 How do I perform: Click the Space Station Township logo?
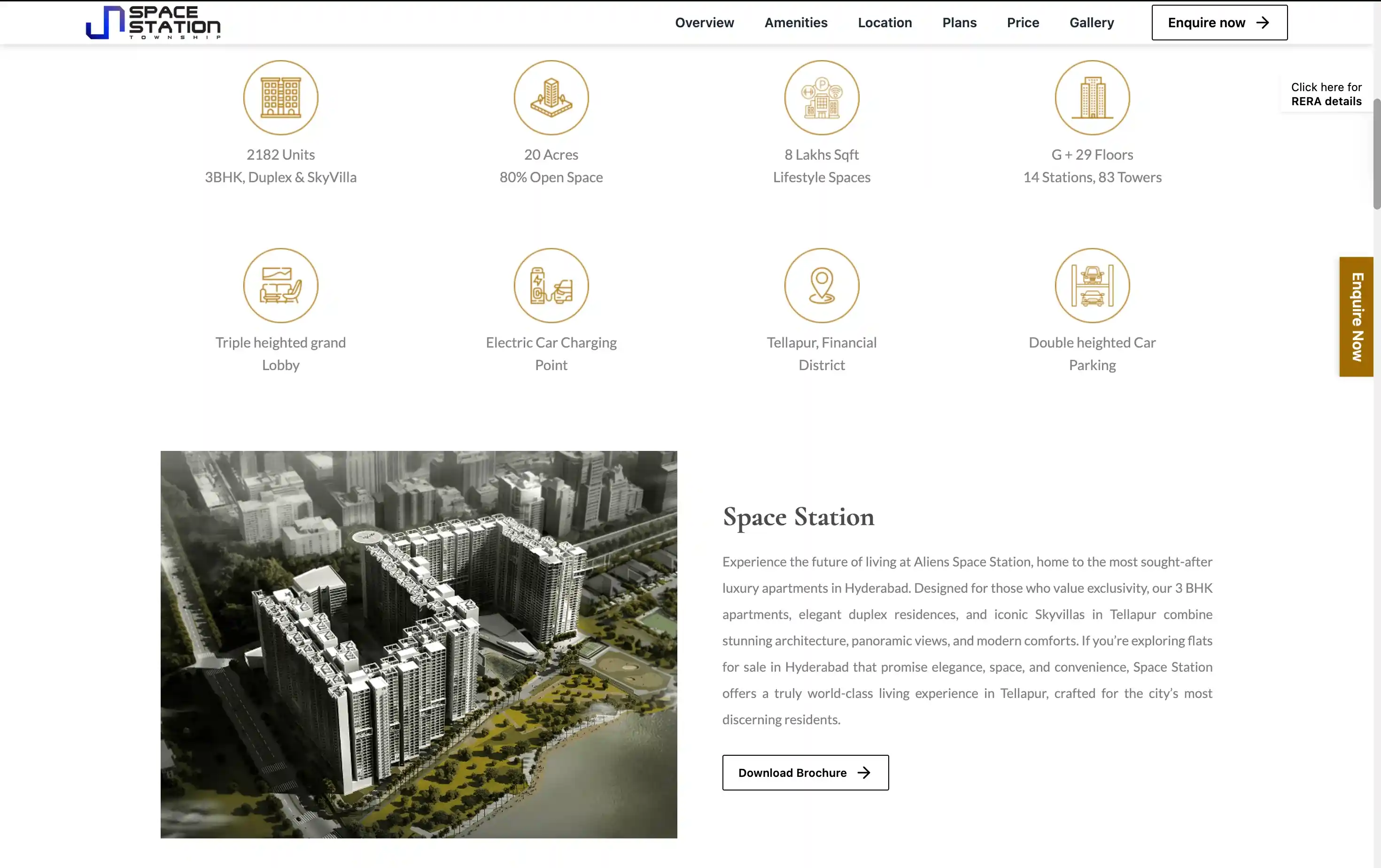153,23
